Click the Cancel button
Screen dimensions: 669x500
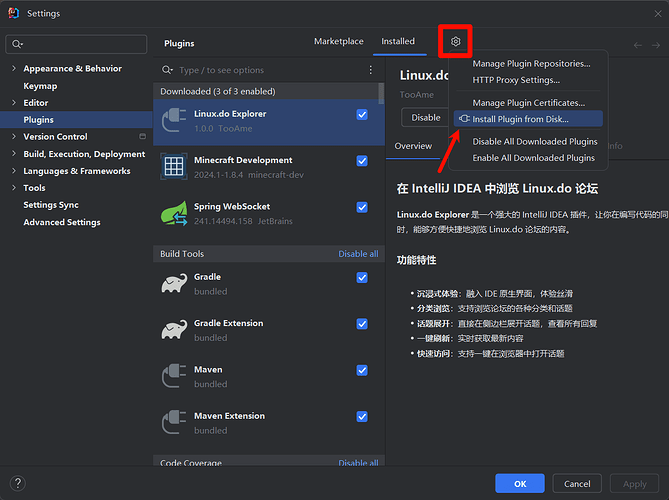pos(577,483)
